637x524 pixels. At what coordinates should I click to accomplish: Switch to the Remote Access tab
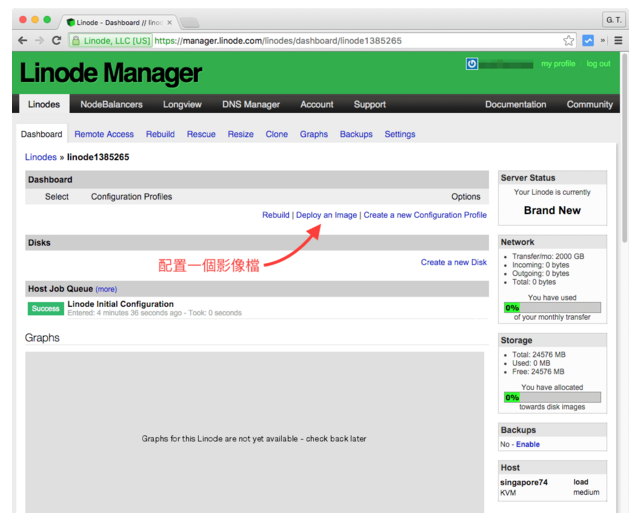[104, 134]
